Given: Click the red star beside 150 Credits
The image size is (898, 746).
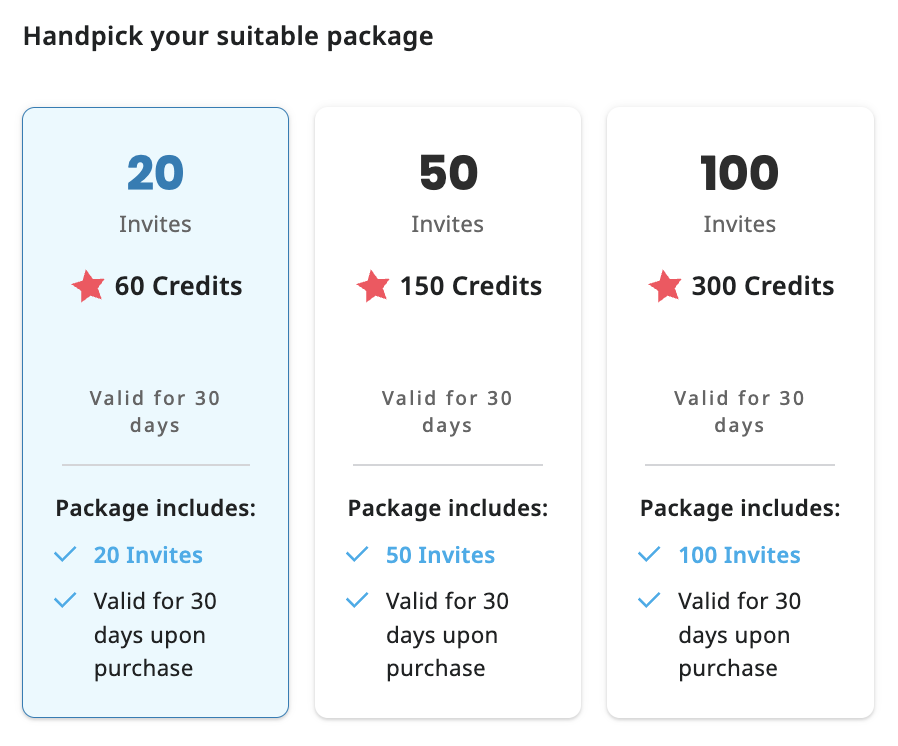Looking at the screenshot, I should click(373, 287).
